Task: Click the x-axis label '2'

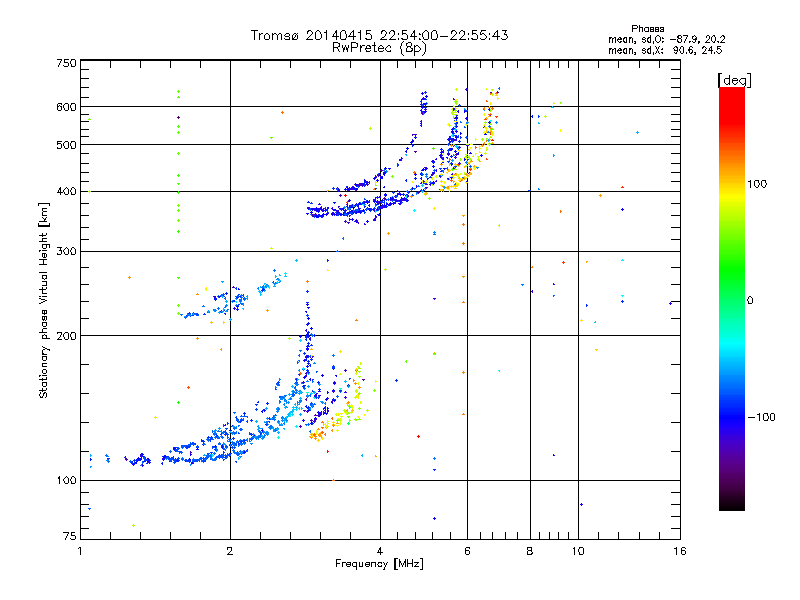Action: pyautogui.click(x=230, y=551)
